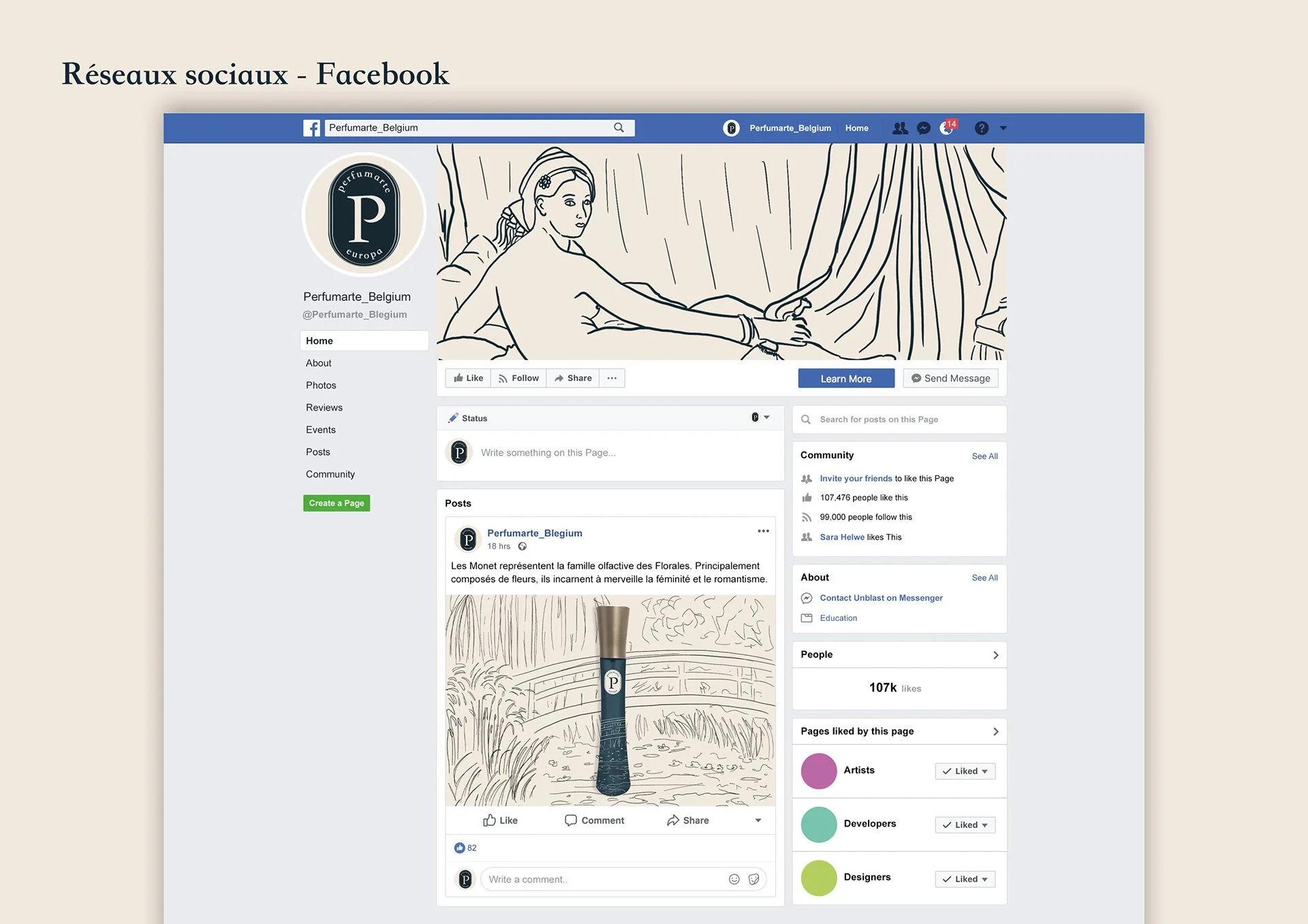Expand the People section chevron
The width and height of the screenshot is (1308, 924).
click(995, 655)
